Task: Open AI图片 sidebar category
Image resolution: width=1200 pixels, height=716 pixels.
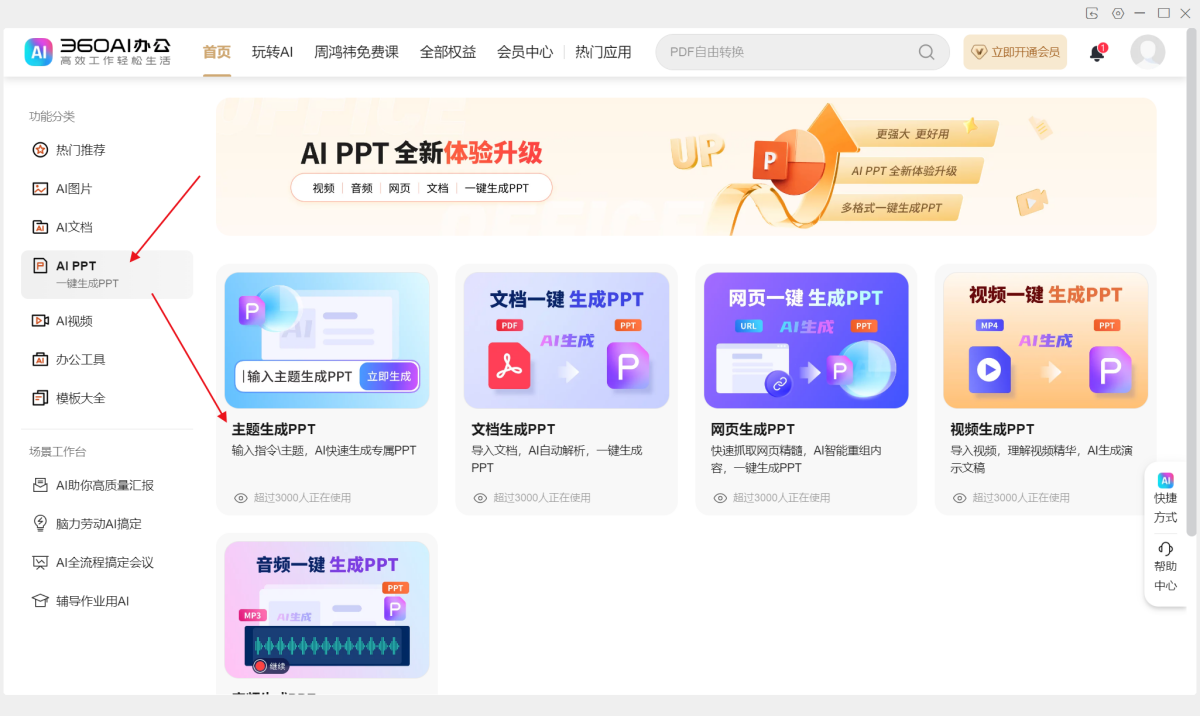Action: 73,188
